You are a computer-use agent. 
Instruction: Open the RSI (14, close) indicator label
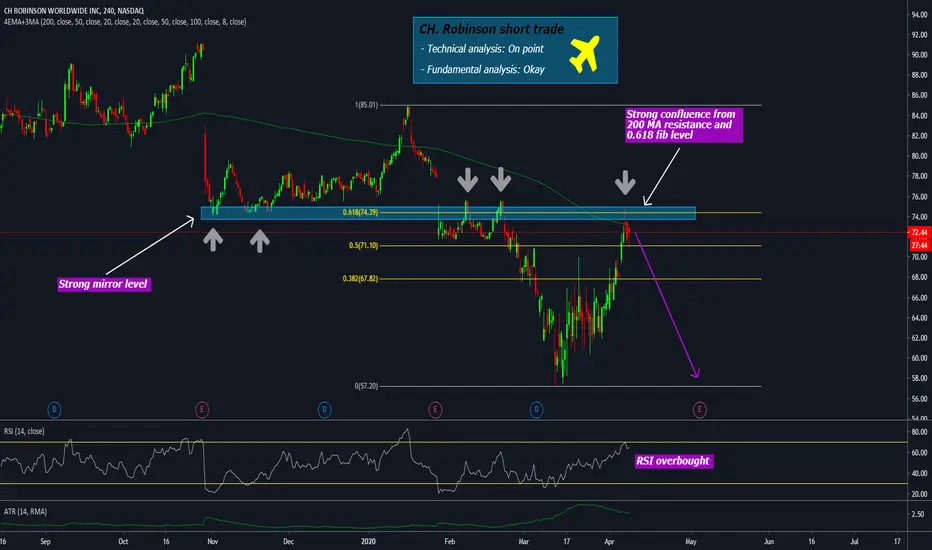pyautogui.click(x=24, y=431)
